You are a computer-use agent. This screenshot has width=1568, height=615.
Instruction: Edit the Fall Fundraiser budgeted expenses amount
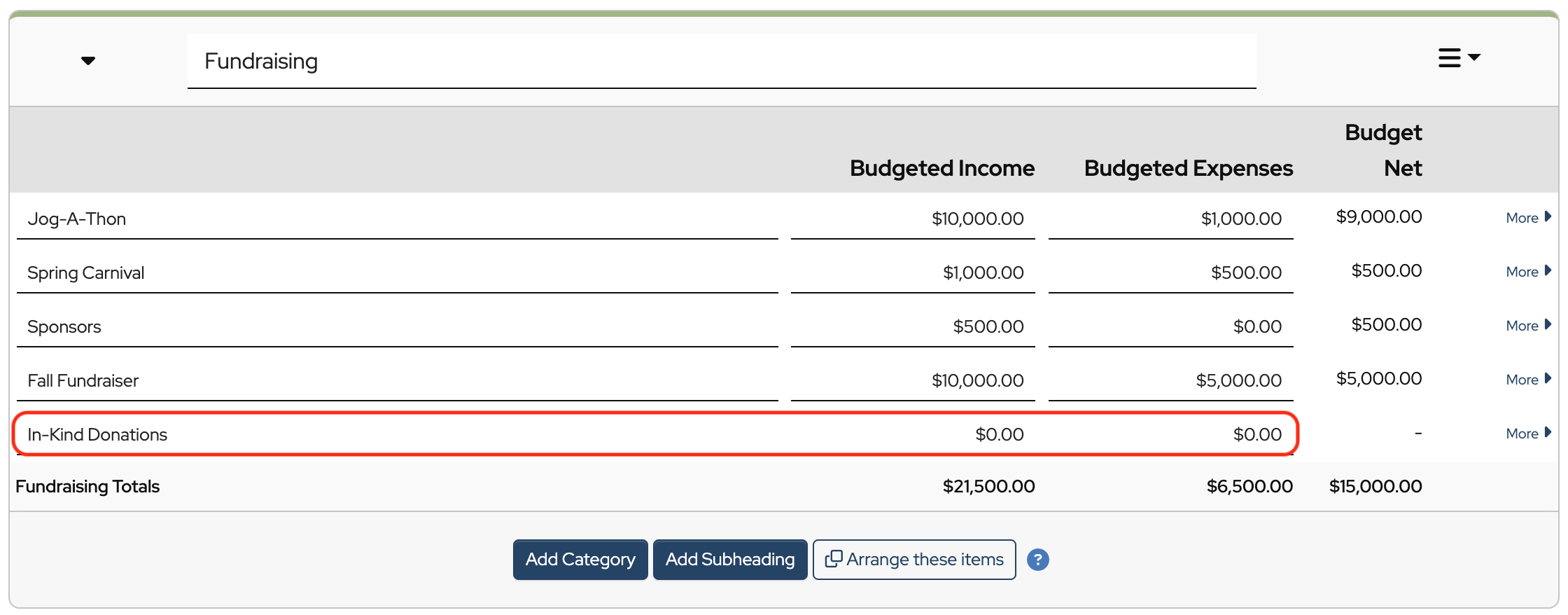[1170, 381]
